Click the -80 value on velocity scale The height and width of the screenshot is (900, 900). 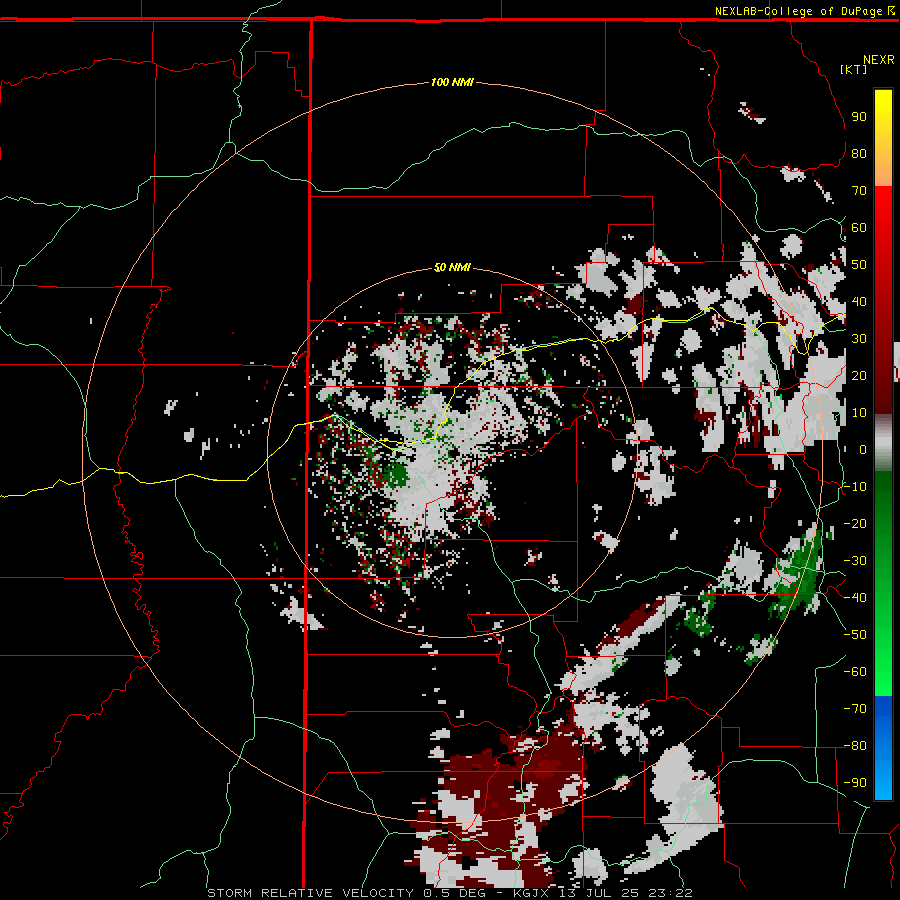pyautogui.click(x=855, y=746)
